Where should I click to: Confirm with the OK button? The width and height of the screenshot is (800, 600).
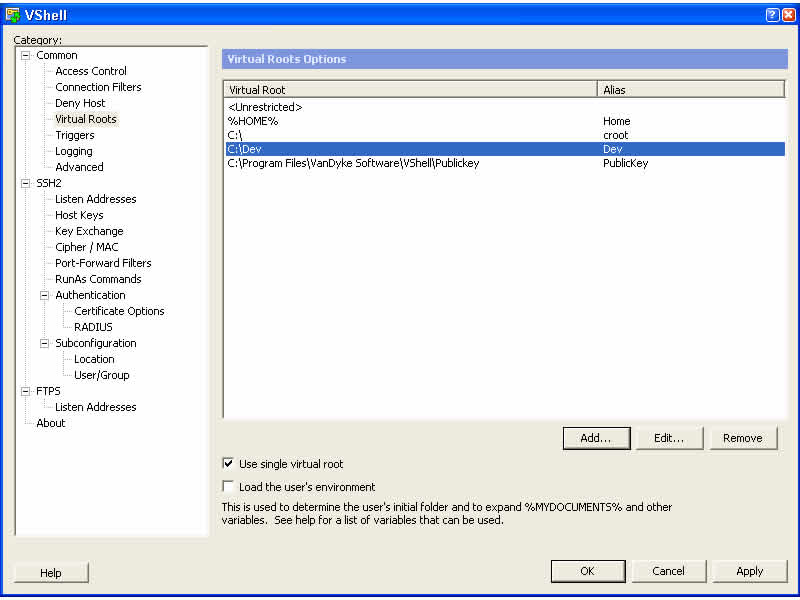click(588, 571)
